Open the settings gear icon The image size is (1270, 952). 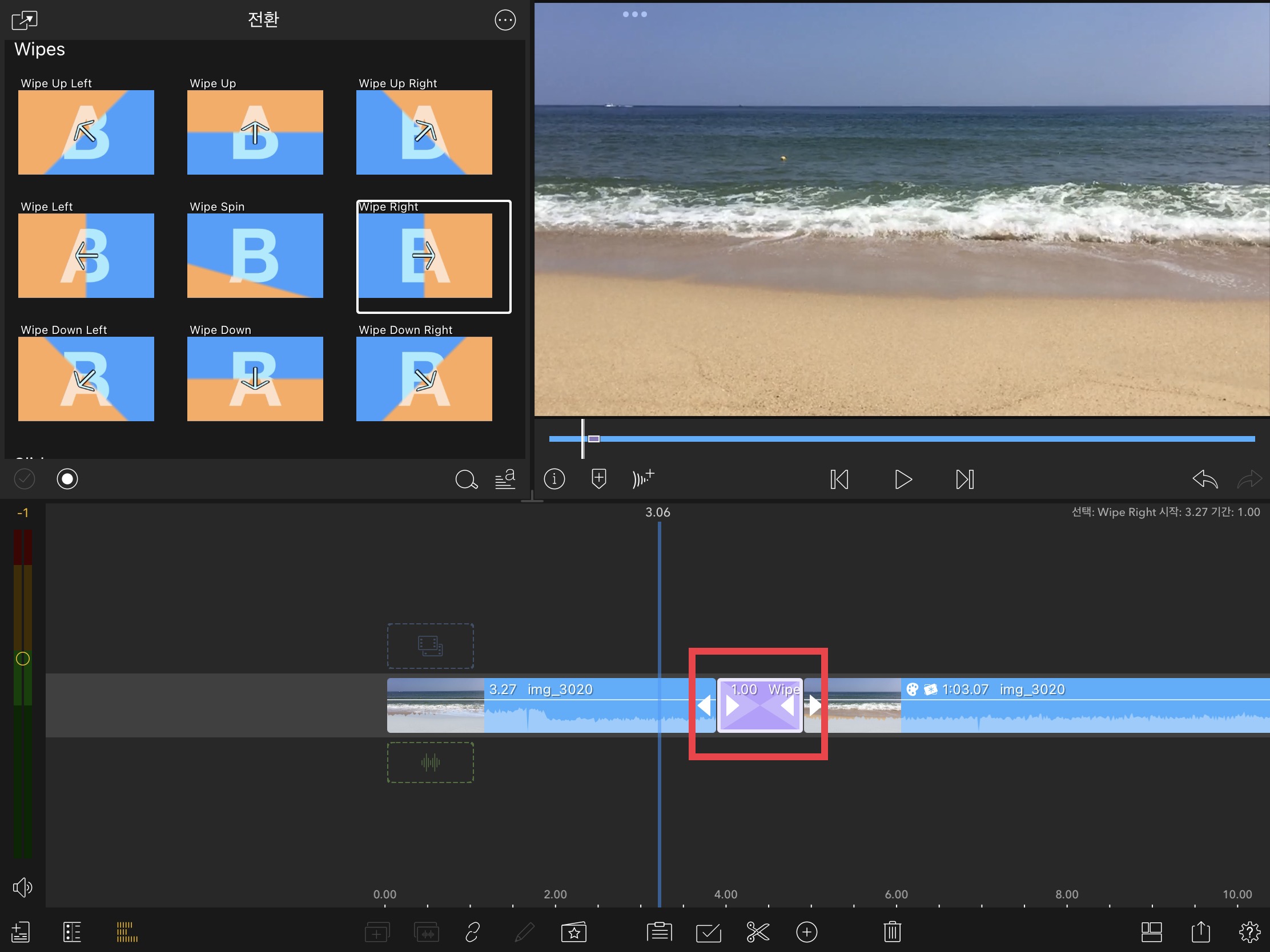click(1249, 932)
